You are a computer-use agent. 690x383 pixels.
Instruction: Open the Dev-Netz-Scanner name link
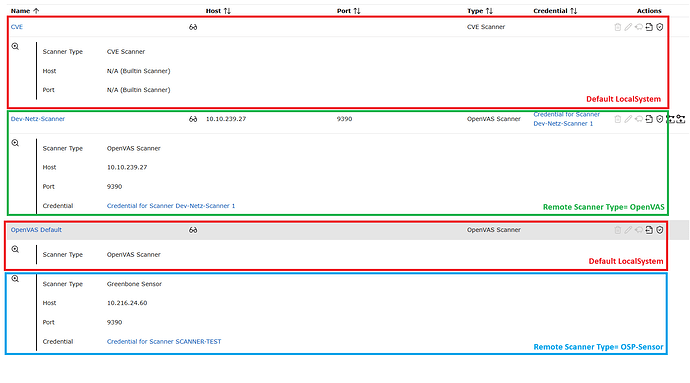click(x=38, y=119)
